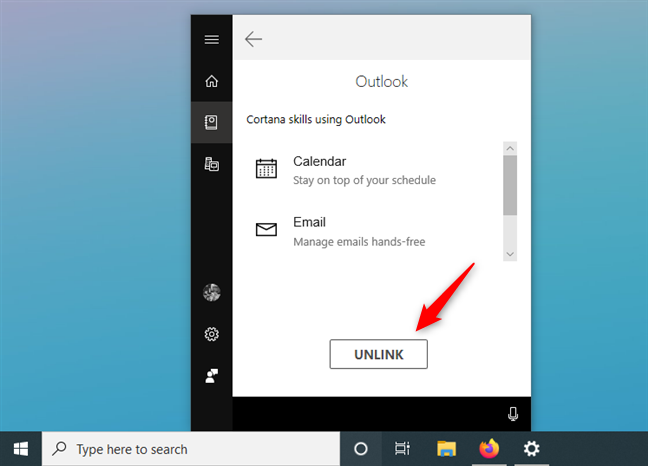Click the microphone icon
This screenshot has height=466, width=648.
pyautogui.click(x=513, y=414)
